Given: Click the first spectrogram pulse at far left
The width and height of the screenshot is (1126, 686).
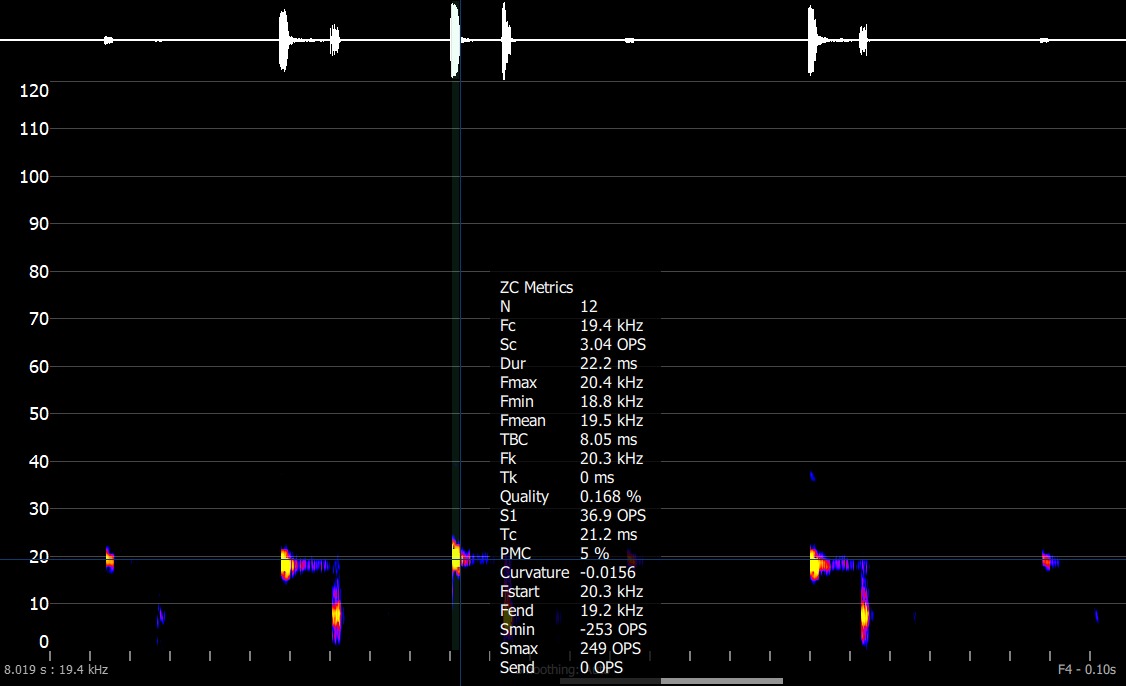Looking at the screenshot, I should (x=110, y=560).
